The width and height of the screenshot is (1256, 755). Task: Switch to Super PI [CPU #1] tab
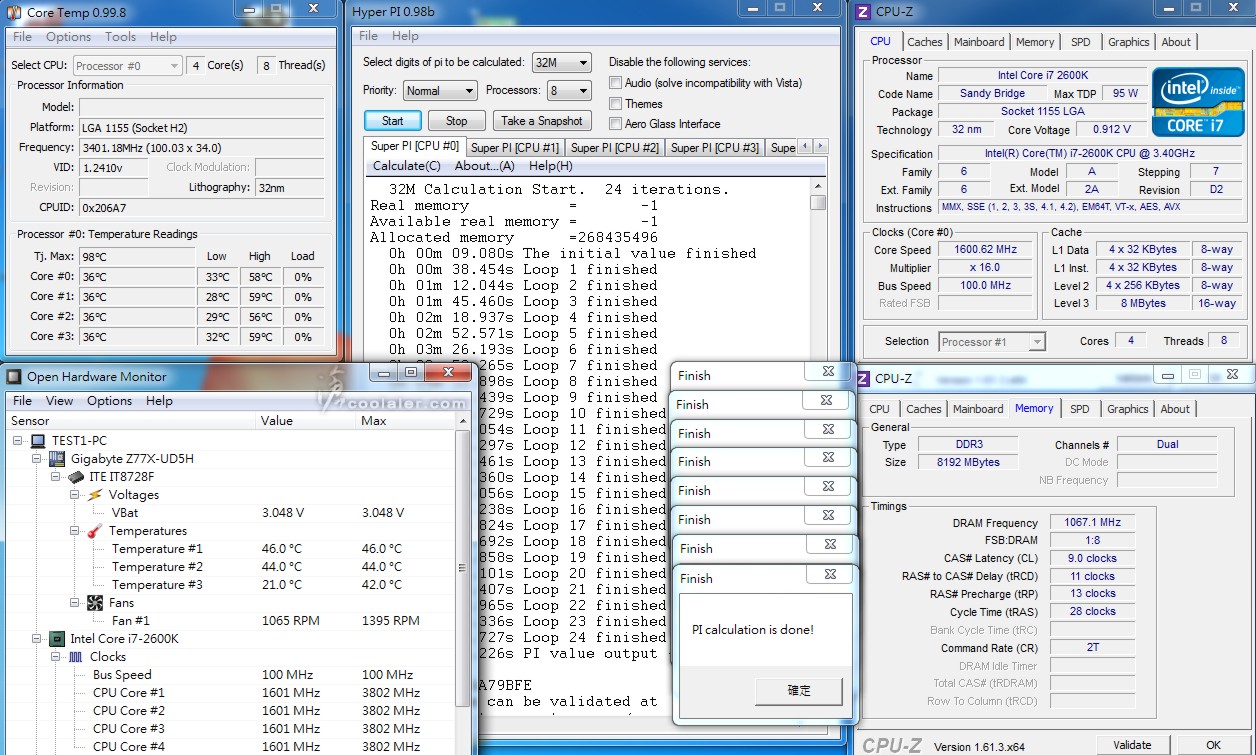(x=514, y=148)
